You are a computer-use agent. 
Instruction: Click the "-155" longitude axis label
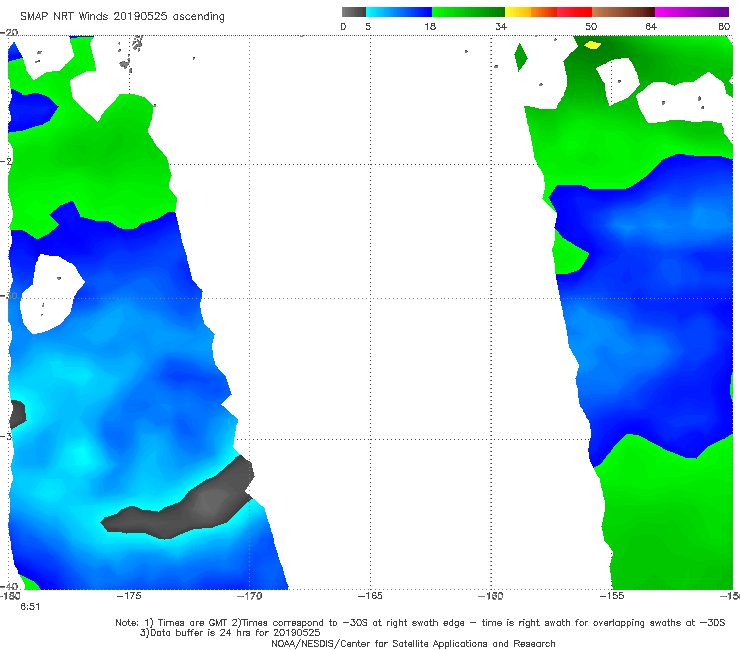click(612, 596)
